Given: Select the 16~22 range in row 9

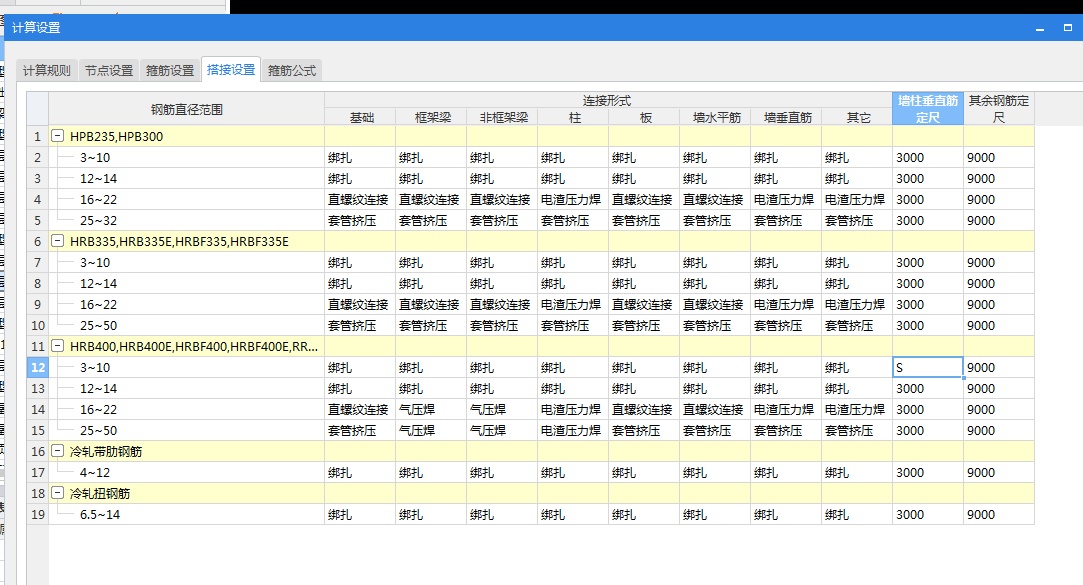Looking at the screenshot, I should click(98, 305).
